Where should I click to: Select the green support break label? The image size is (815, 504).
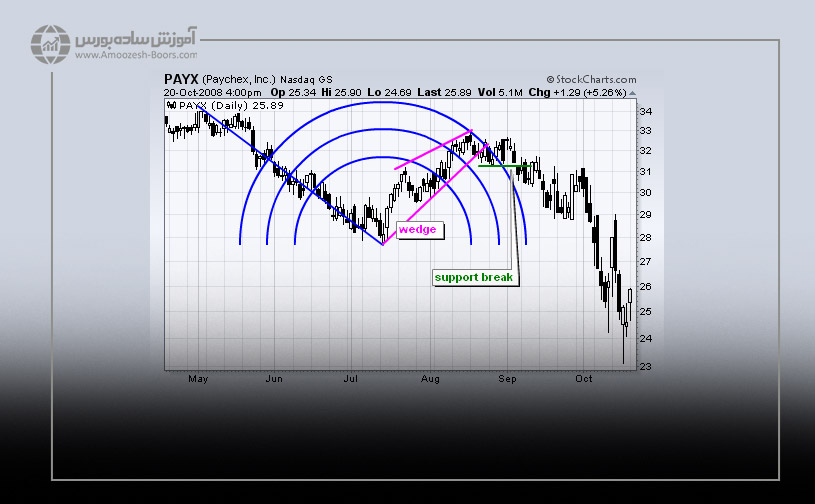(x=473, y=277)
